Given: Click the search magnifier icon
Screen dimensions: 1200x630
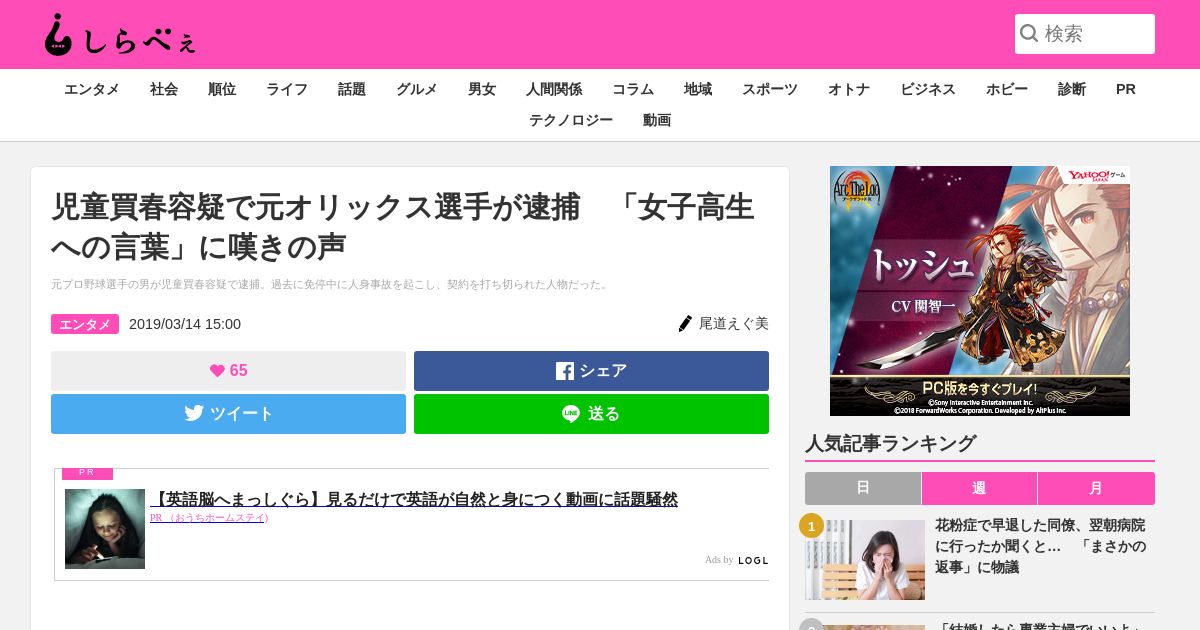Looking at the screenshot, I should pyautogui.click(x=1029, y=34).
